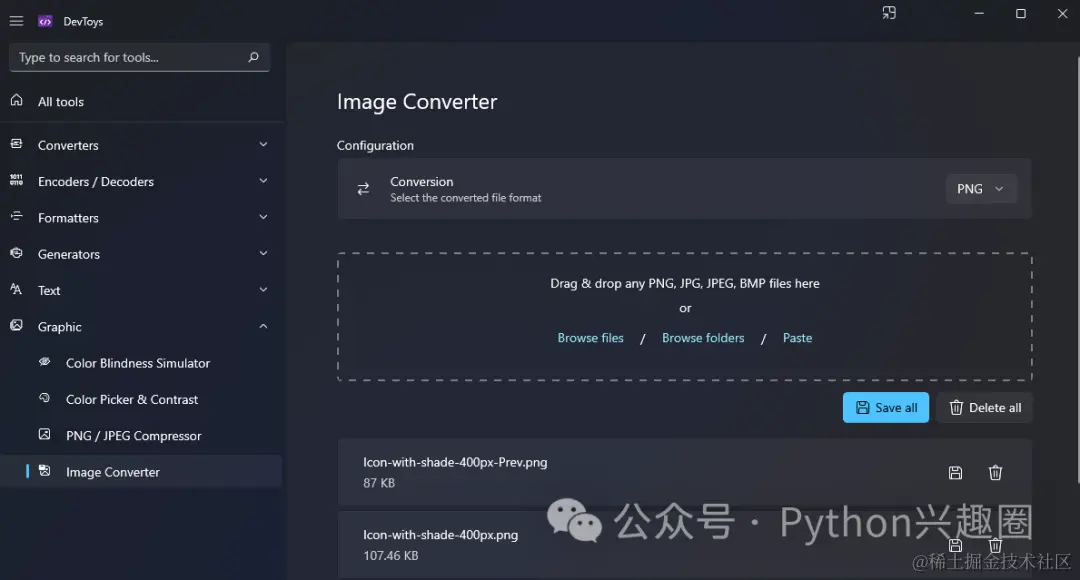Minimize the DevToys window
Screen dimensions: 1080x580
click(979, 13)
